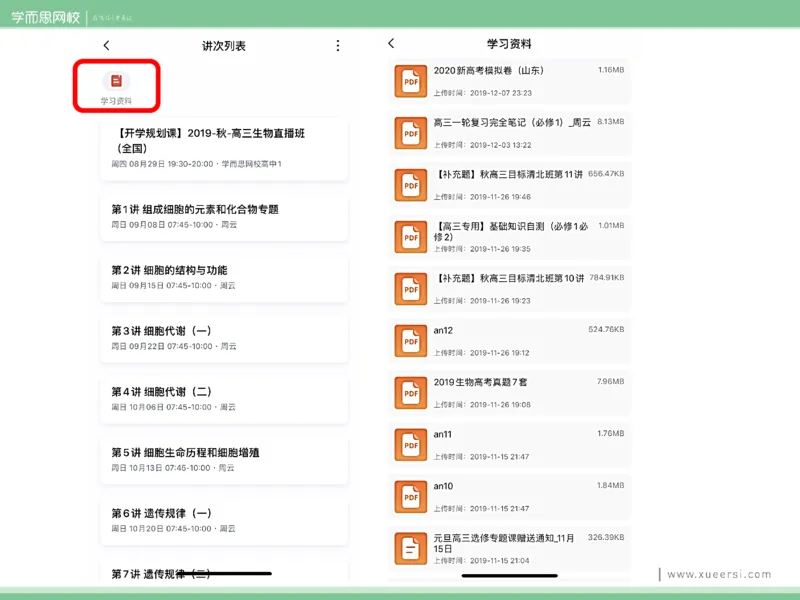Click document icon of 元旦高三选修专题课赠送通知

tap(411, 548)
